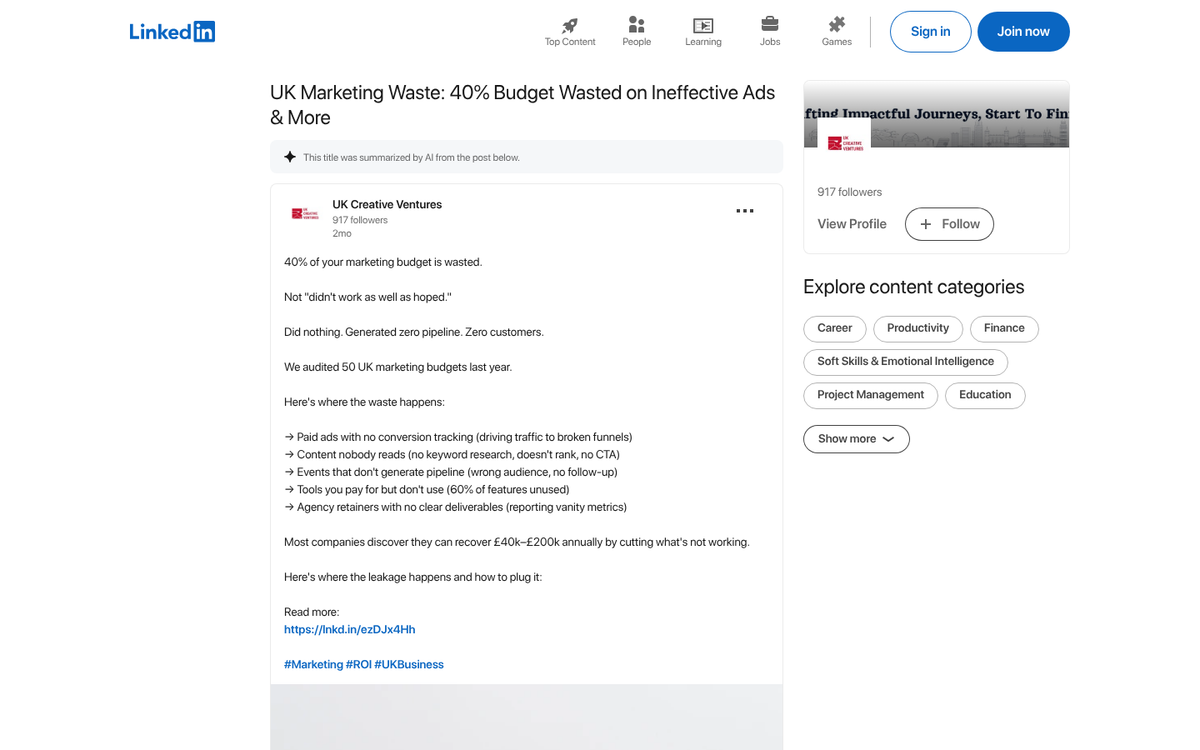Open UK Creative Ventures author name

387,204
